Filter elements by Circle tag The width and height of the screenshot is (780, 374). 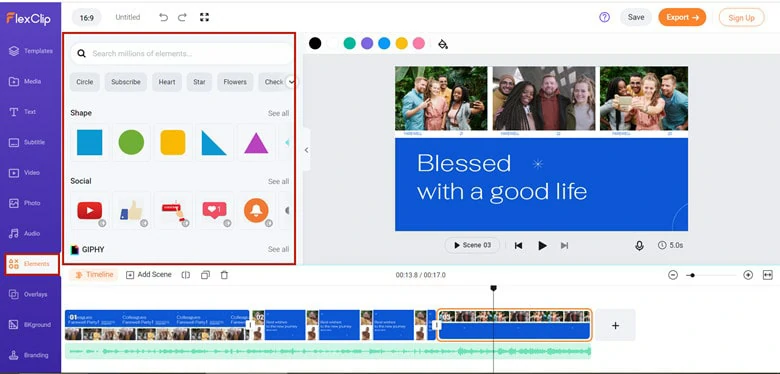(x=85, y=82)
